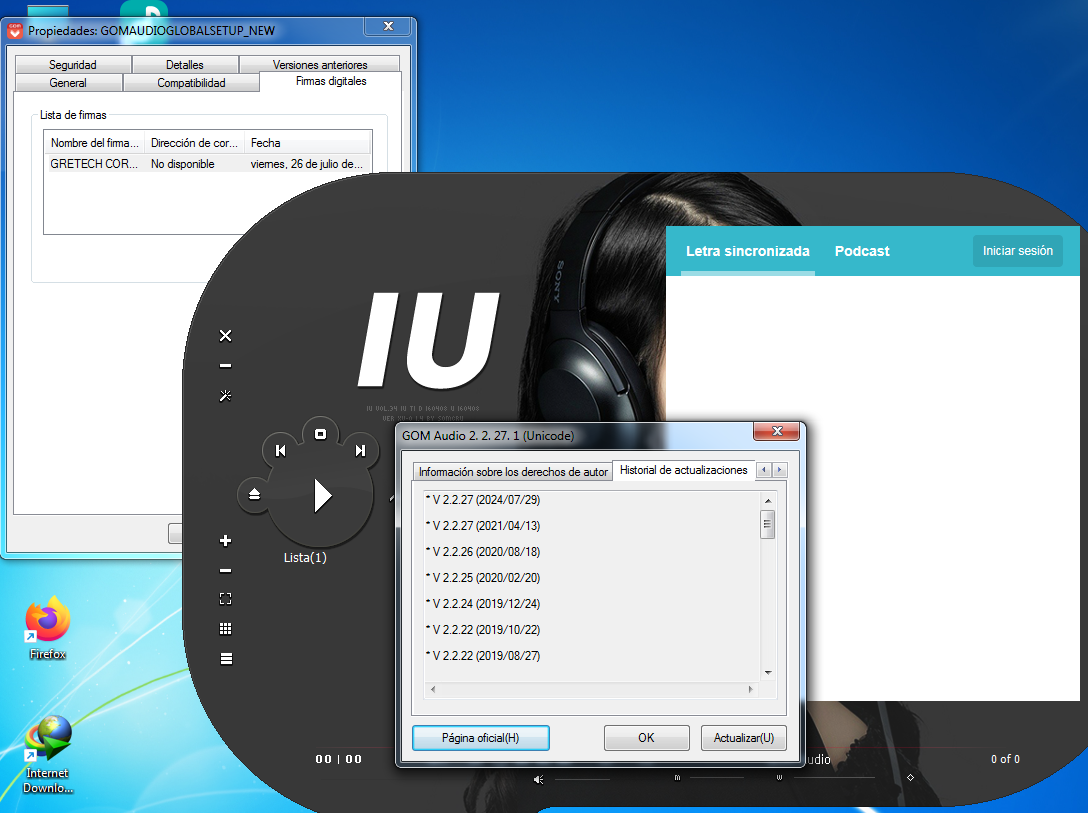1088x813 pixels.
Task: Open the magic wand settings icon
Action: pos(225,396)
